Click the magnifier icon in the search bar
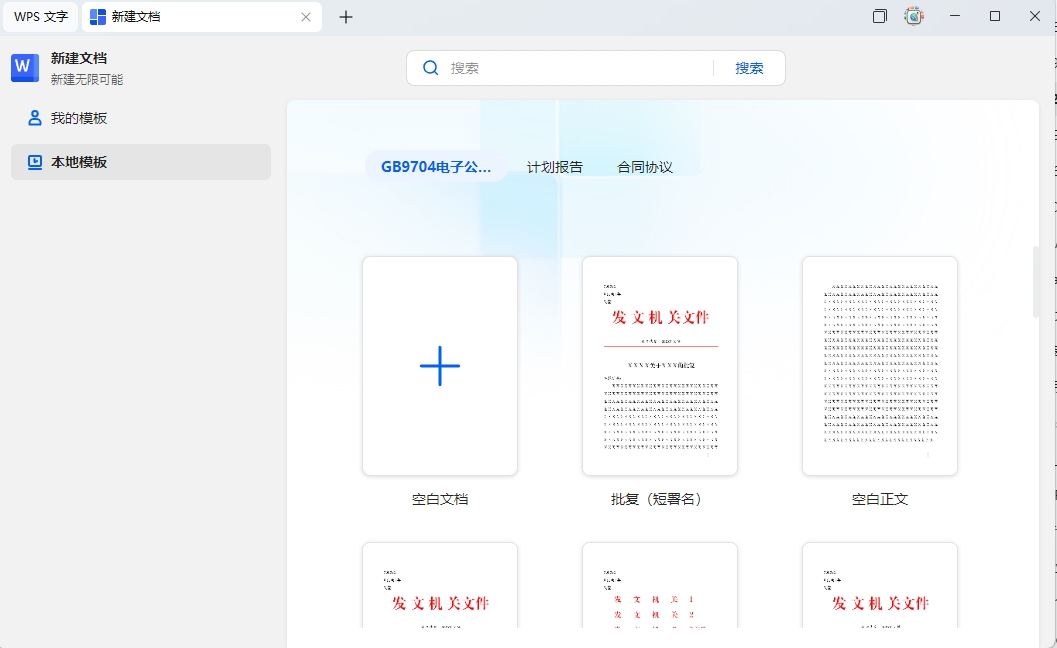This screenshot has height=648, width=1057. click(x=430, y=67)
